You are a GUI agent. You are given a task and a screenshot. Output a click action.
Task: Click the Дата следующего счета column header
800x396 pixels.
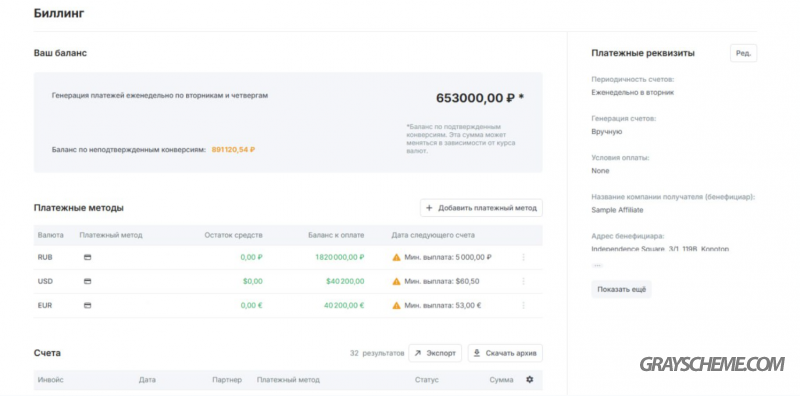[x=433, y=235]
